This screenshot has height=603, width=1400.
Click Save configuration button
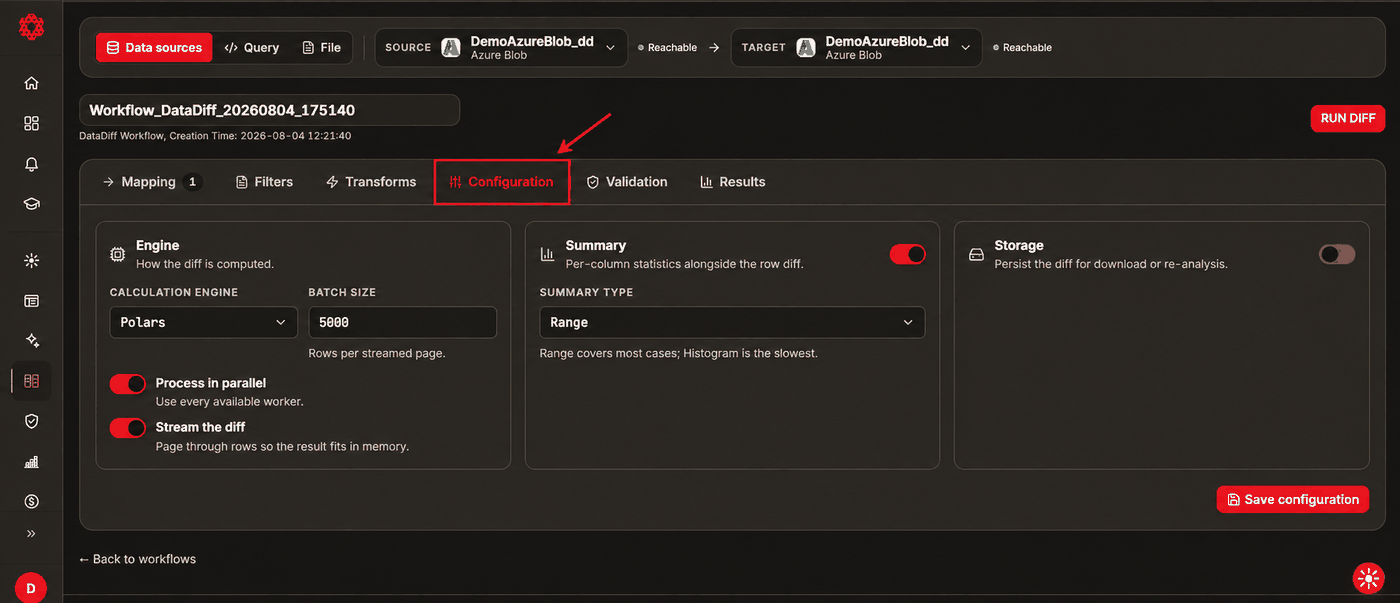pos(1293,499)
